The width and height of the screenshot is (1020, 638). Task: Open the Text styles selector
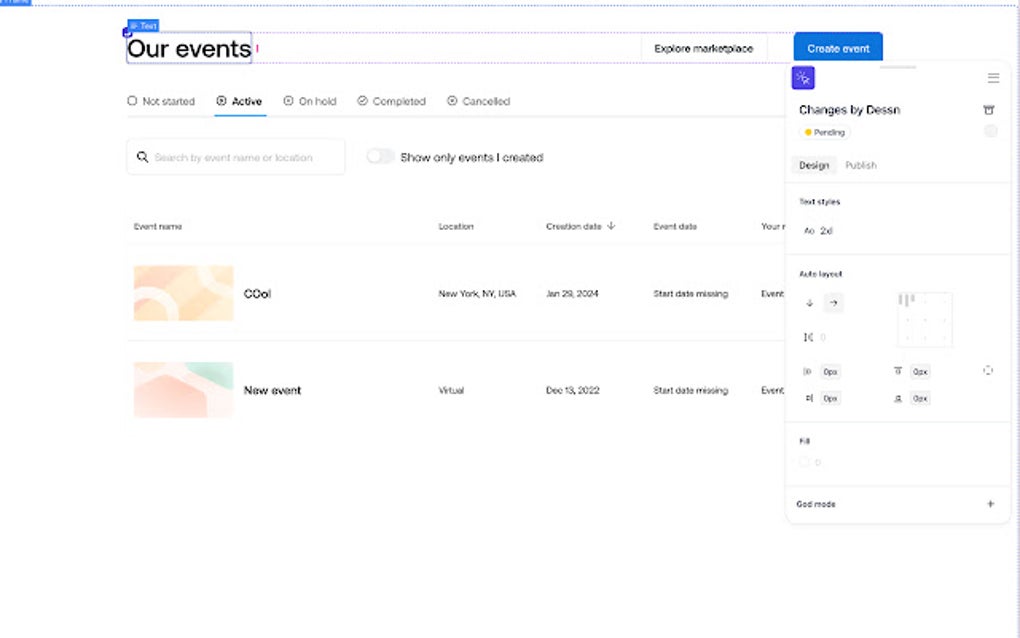click(820, 231)
